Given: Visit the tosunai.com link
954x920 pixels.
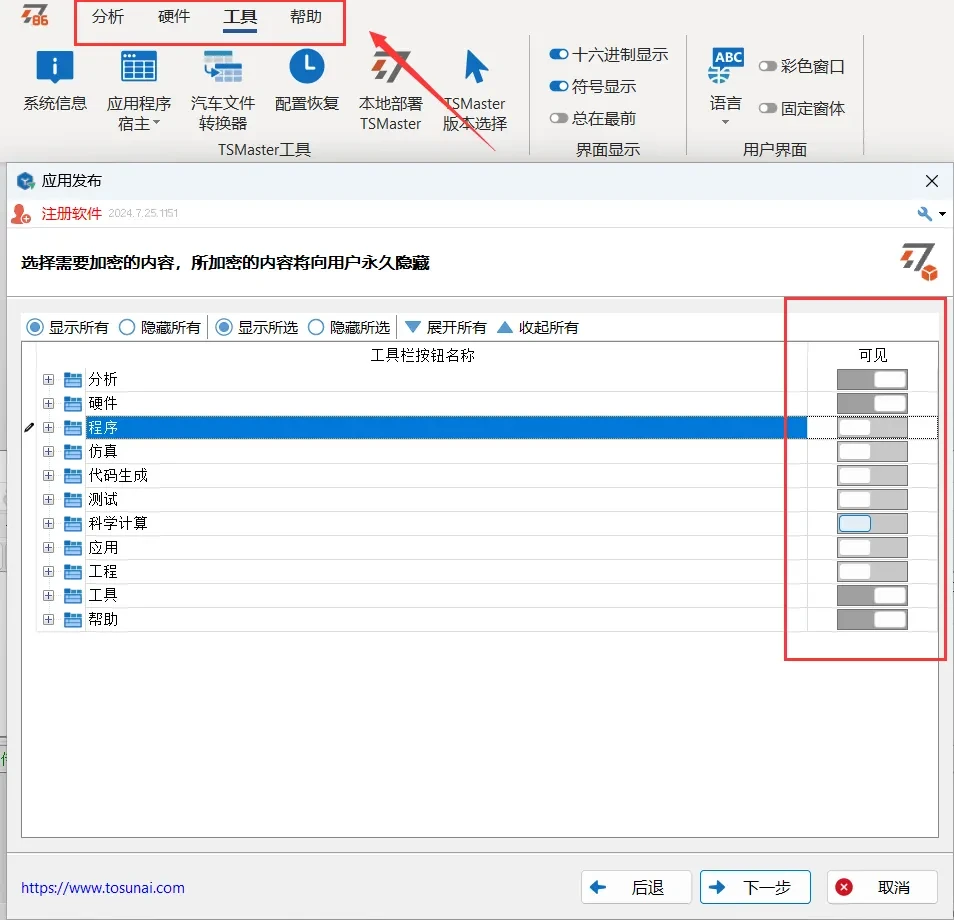Looking at the screenshot, I should pos(100,886).
